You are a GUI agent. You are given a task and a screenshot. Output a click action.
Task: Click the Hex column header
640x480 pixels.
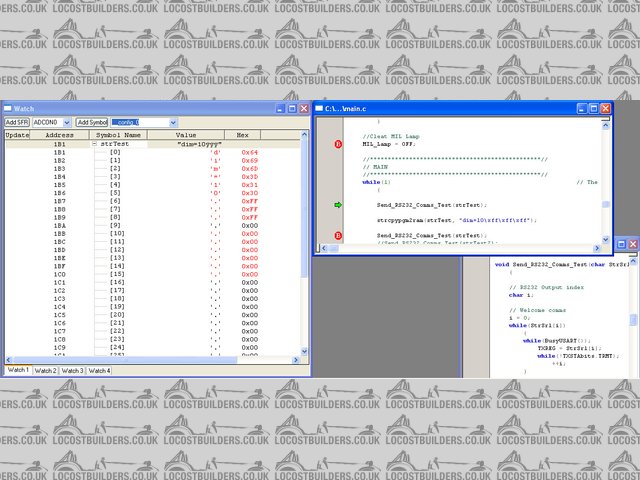(x=242, y=135)
